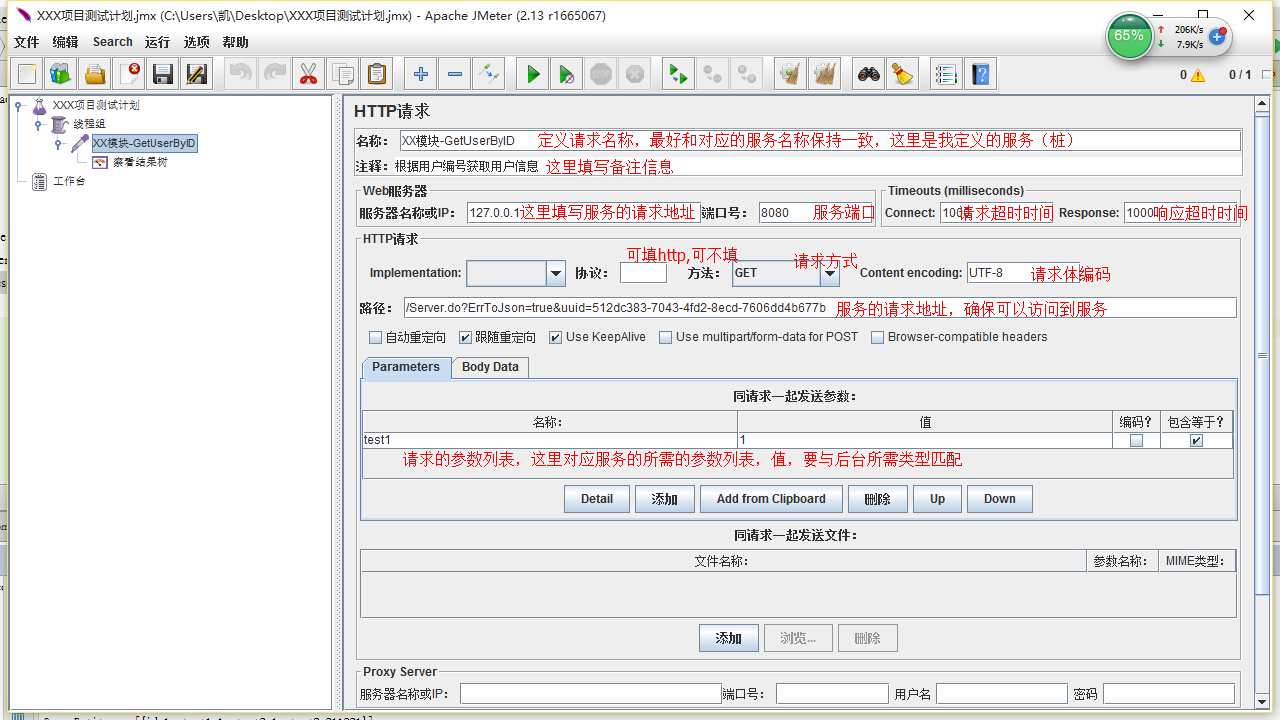The width and height of the screenshot is (1280, 720).
Task: Click the Undo arrow icon
Action: click(241, 74)
